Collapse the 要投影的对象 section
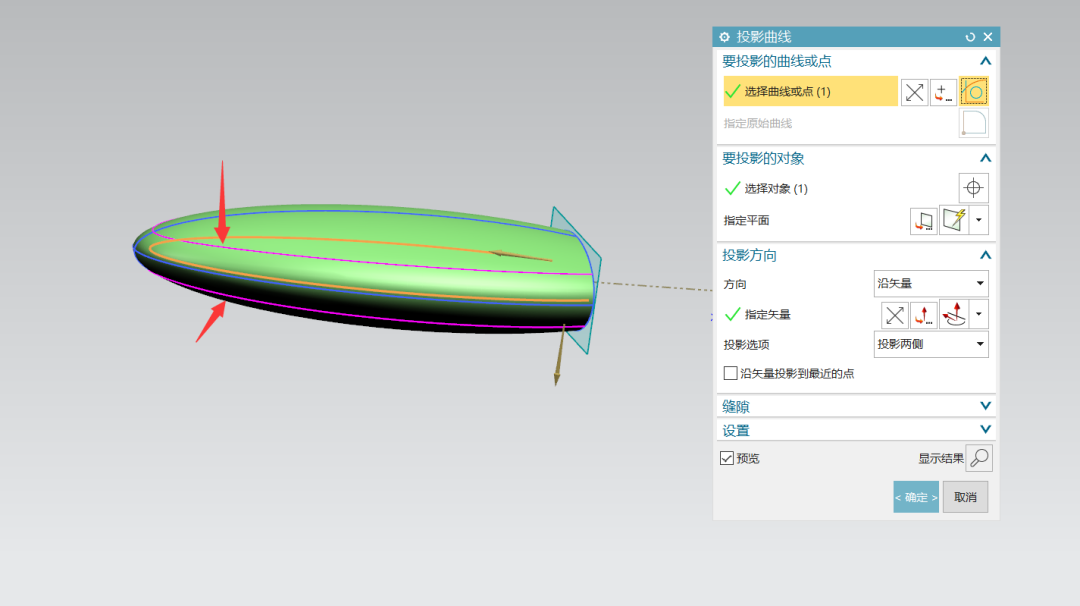 [x=985, y=158]
